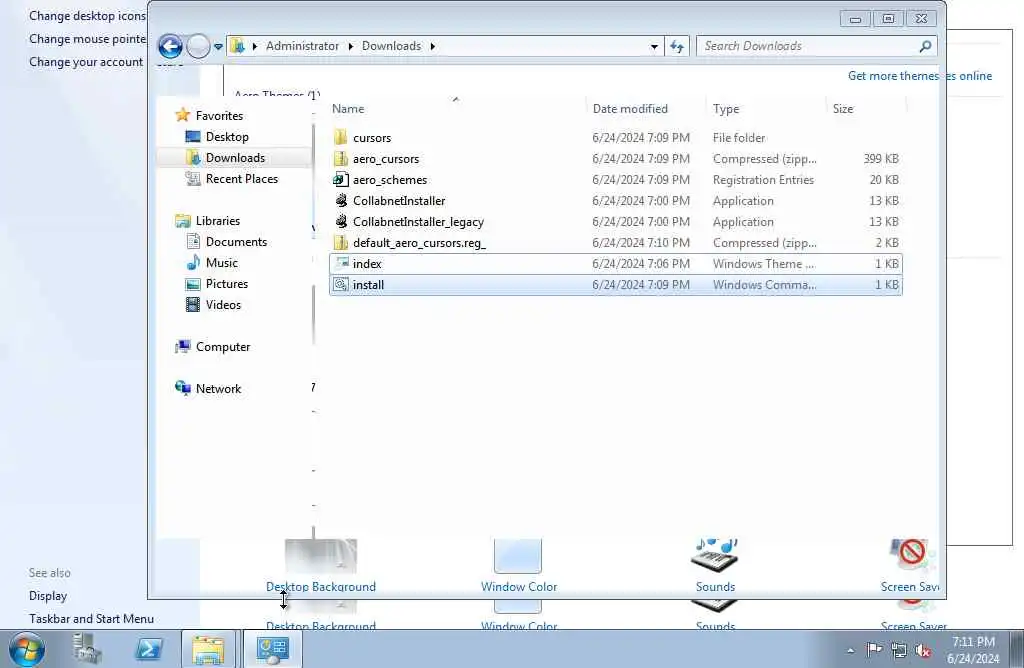Click the install file name
The image size is (1024, 668).
coord(368,285)
